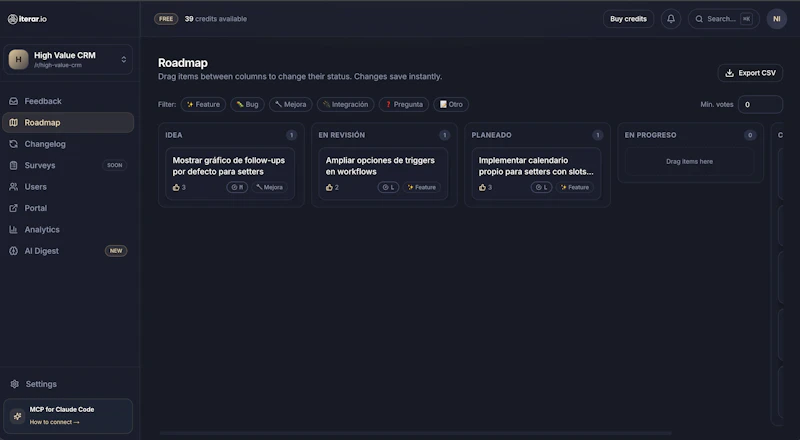Click the Mejora tag on Mostrar gráfico card
The height and width of the screenshot is (440, 800).
coord(269,187)
